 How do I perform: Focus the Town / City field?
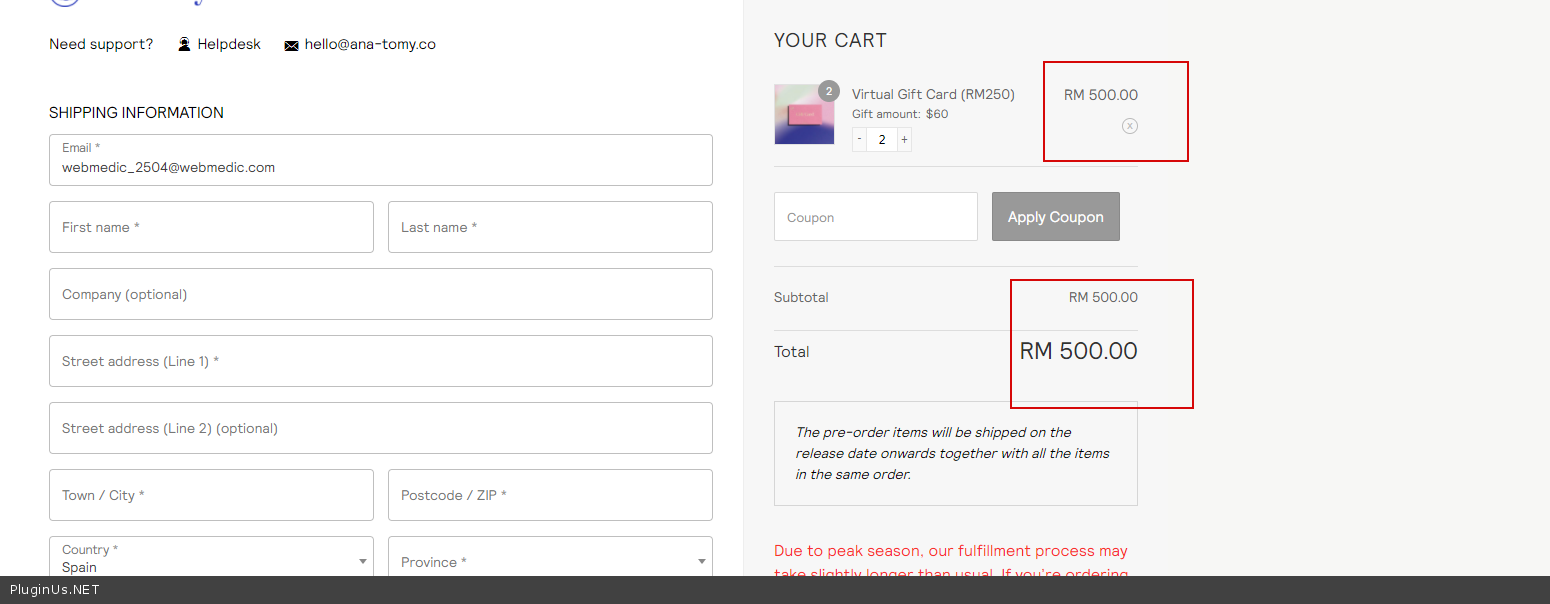[211, 495]
